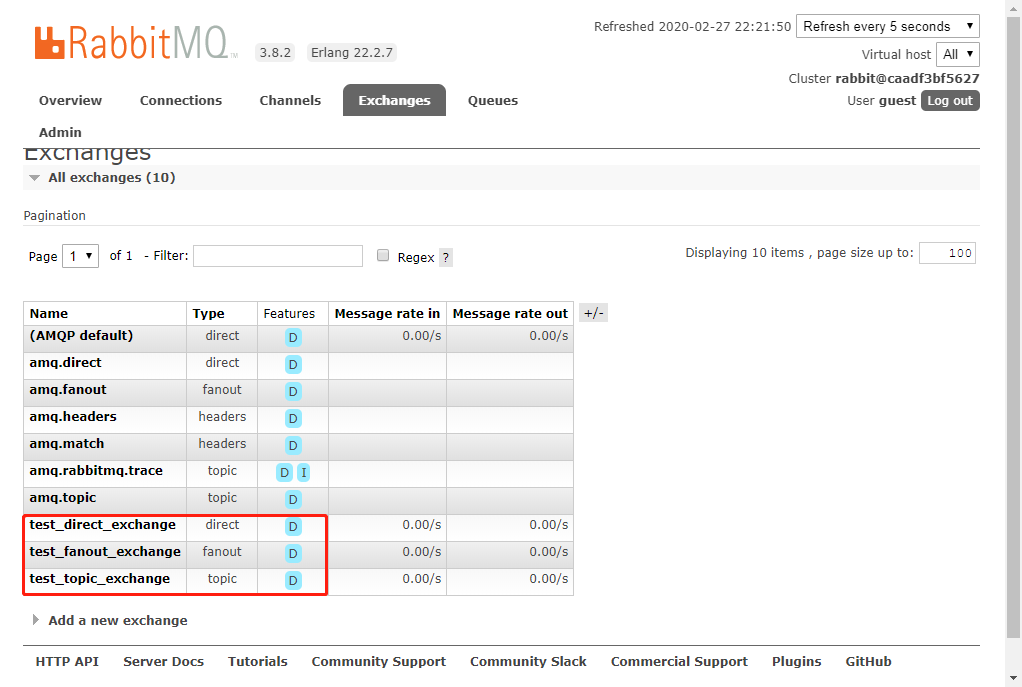Toggle the Regex filter checkbox
Viewport: 1022px width, 687px height.
tap(383, 256)
